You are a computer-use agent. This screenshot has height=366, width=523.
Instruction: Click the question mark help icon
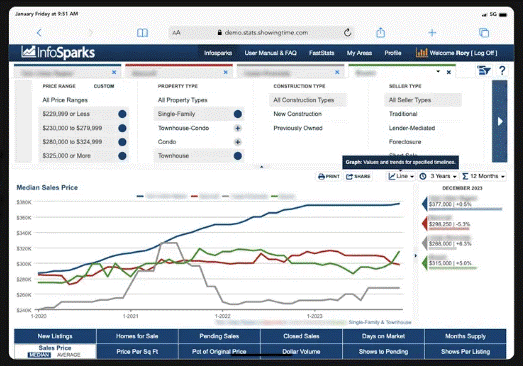pos(502,71)
